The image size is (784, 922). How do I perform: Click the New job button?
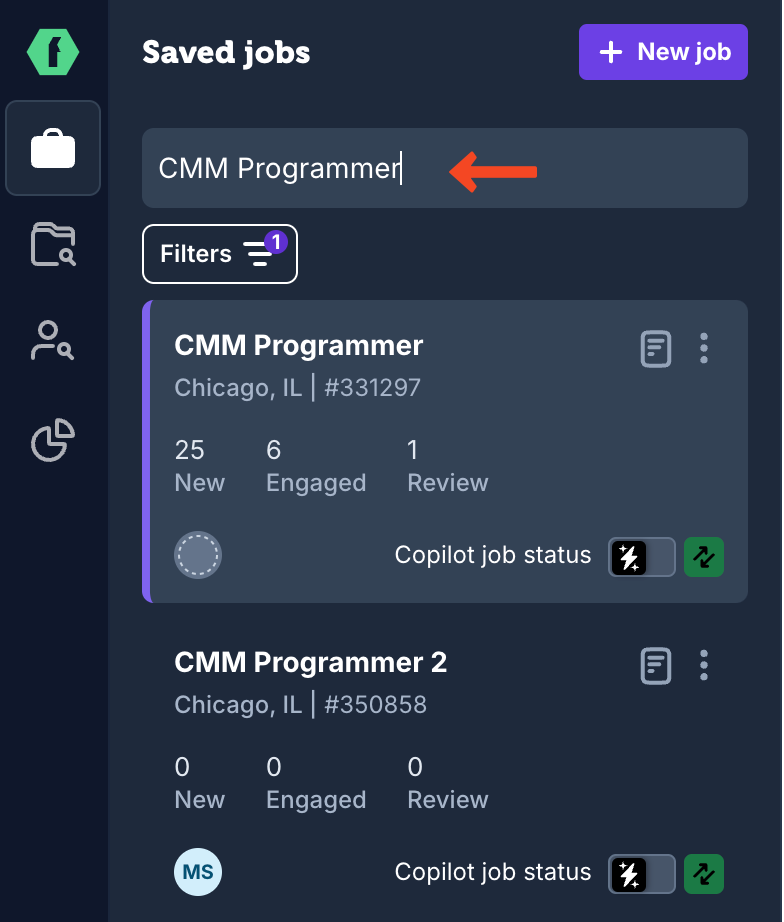(663, 52)
